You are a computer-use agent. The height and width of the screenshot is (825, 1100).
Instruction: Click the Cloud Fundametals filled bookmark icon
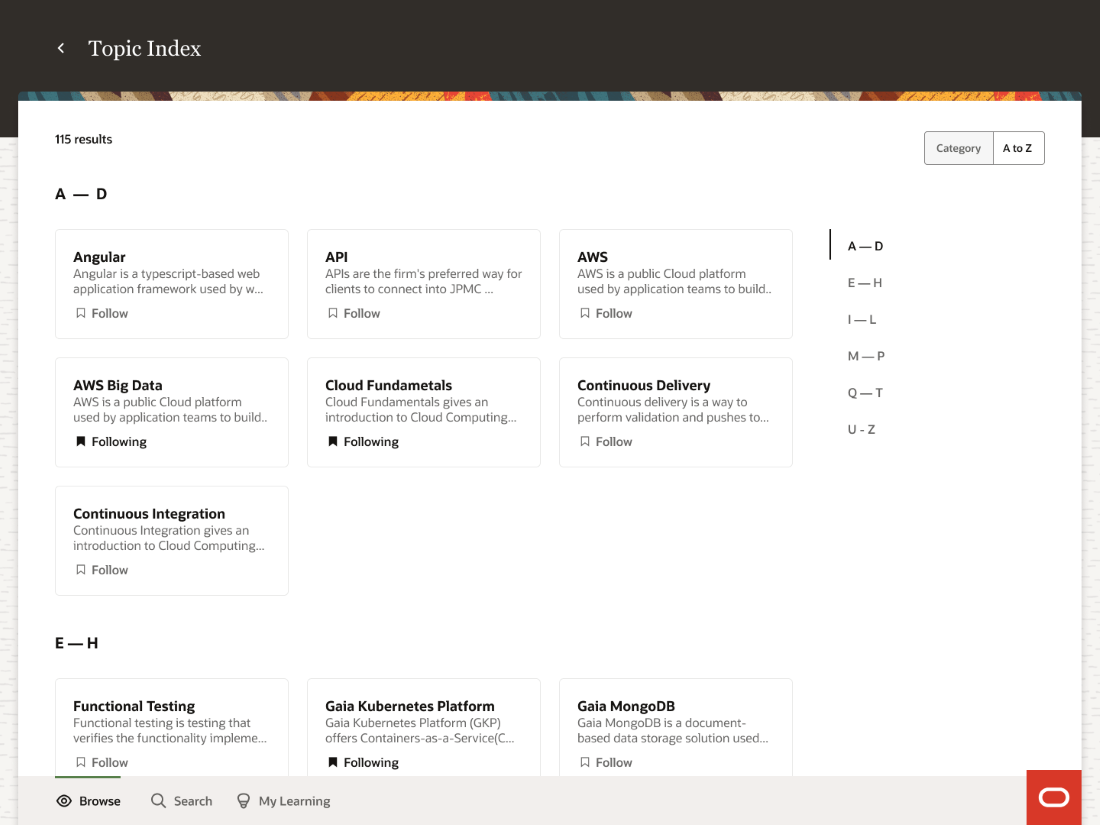click(x=333, y=441)
